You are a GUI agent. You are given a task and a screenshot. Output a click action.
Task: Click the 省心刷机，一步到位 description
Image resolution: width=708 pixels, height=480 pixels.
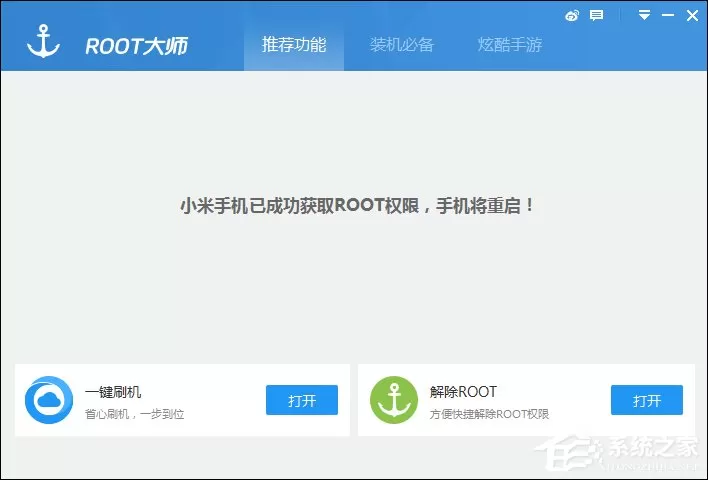[135, 414]
